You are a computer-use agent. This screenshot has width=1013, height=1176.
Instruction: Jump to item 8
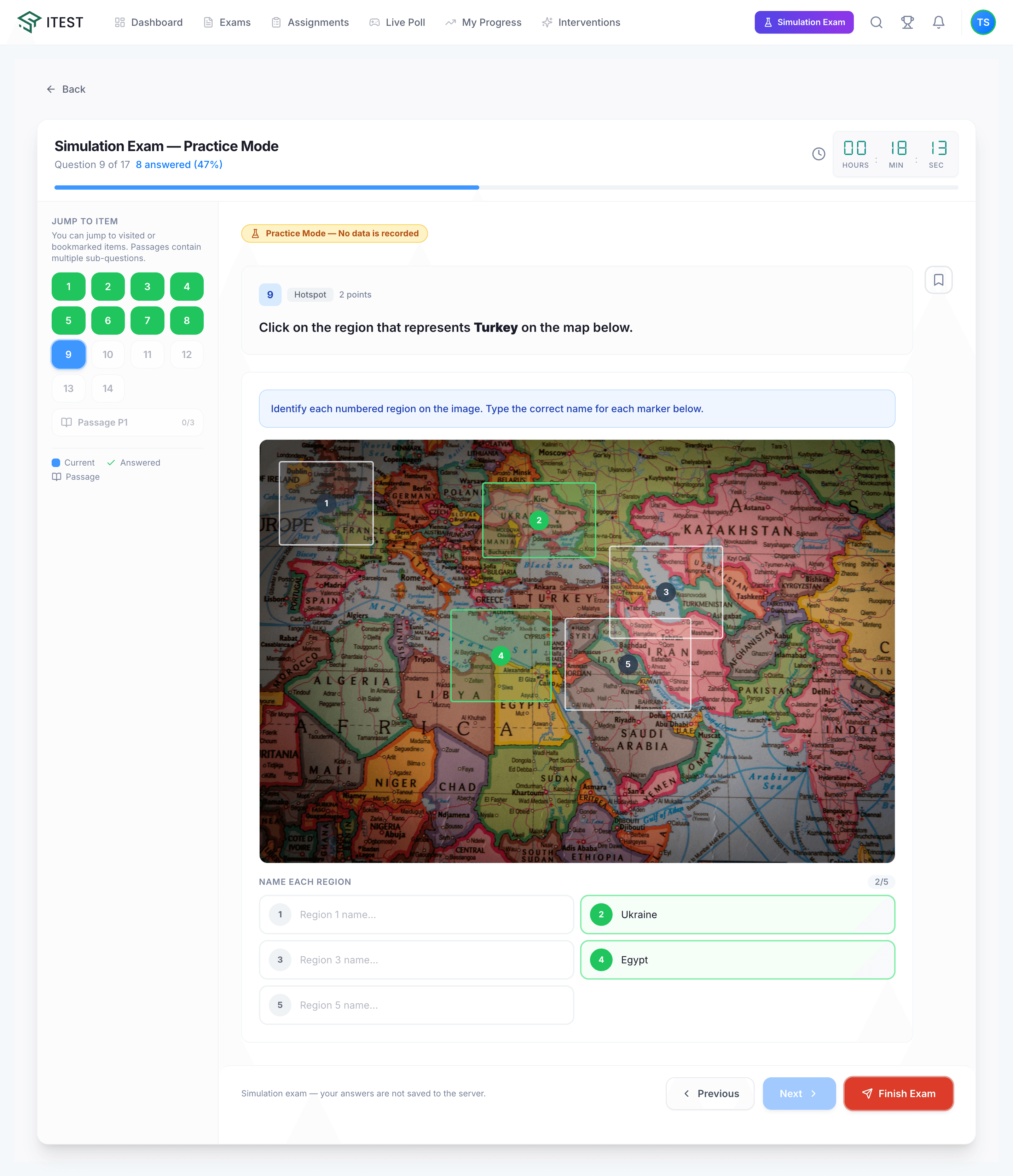point(187,321)
